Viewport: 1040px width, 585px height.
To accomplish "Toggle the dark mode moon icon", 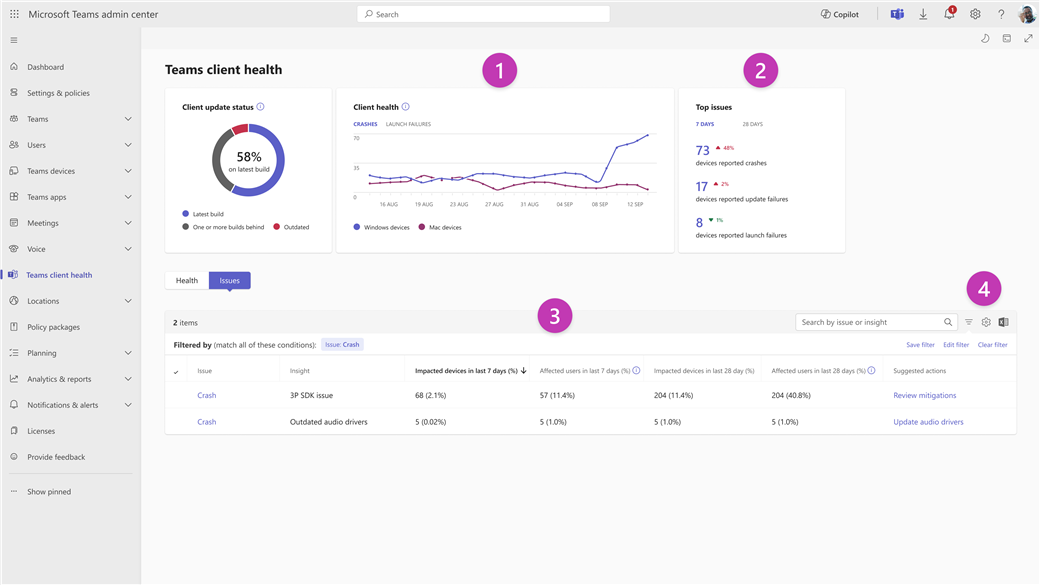I will [985, 38].
